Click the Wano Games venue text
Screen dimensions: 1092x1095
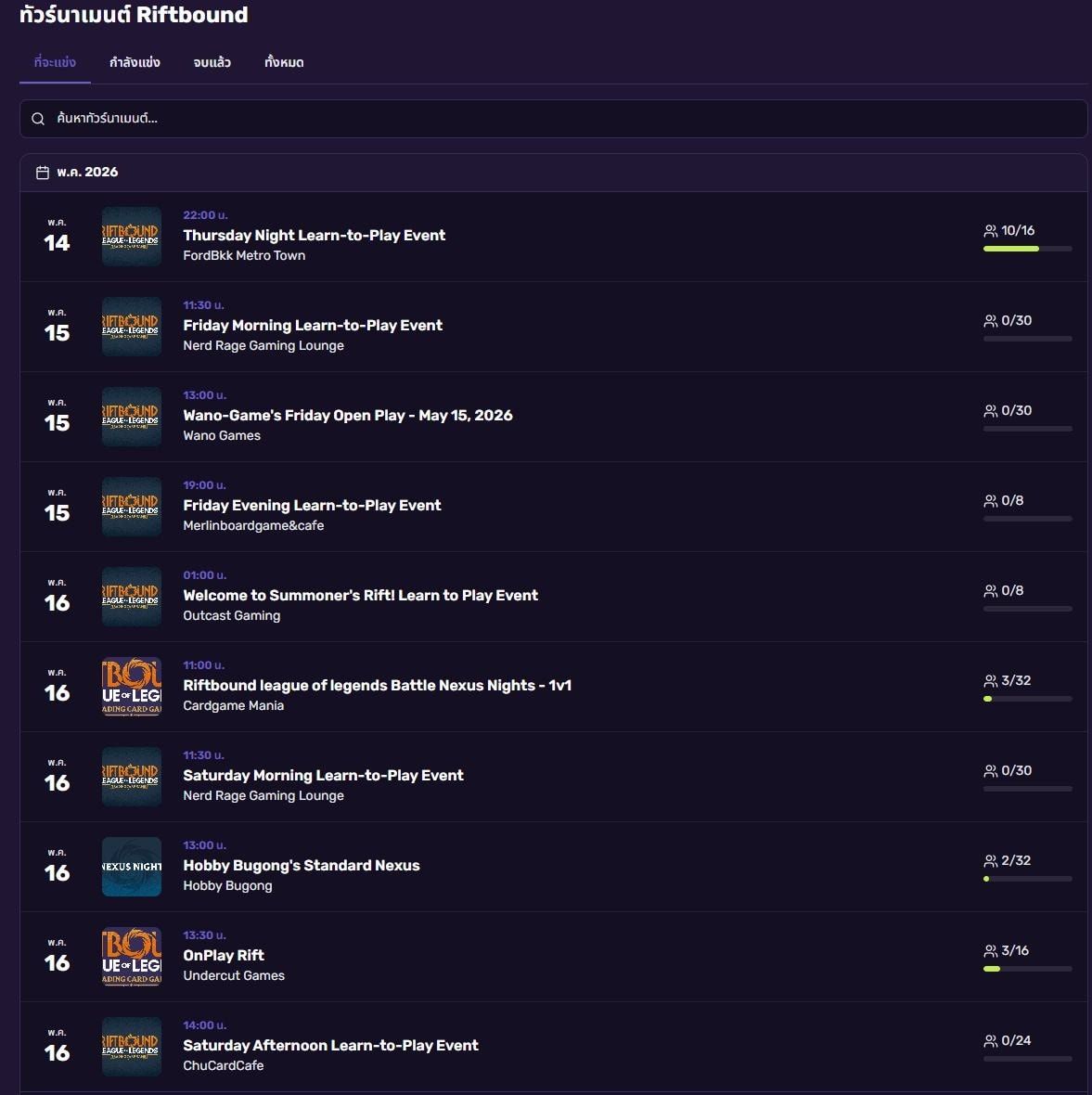point(222,436)
